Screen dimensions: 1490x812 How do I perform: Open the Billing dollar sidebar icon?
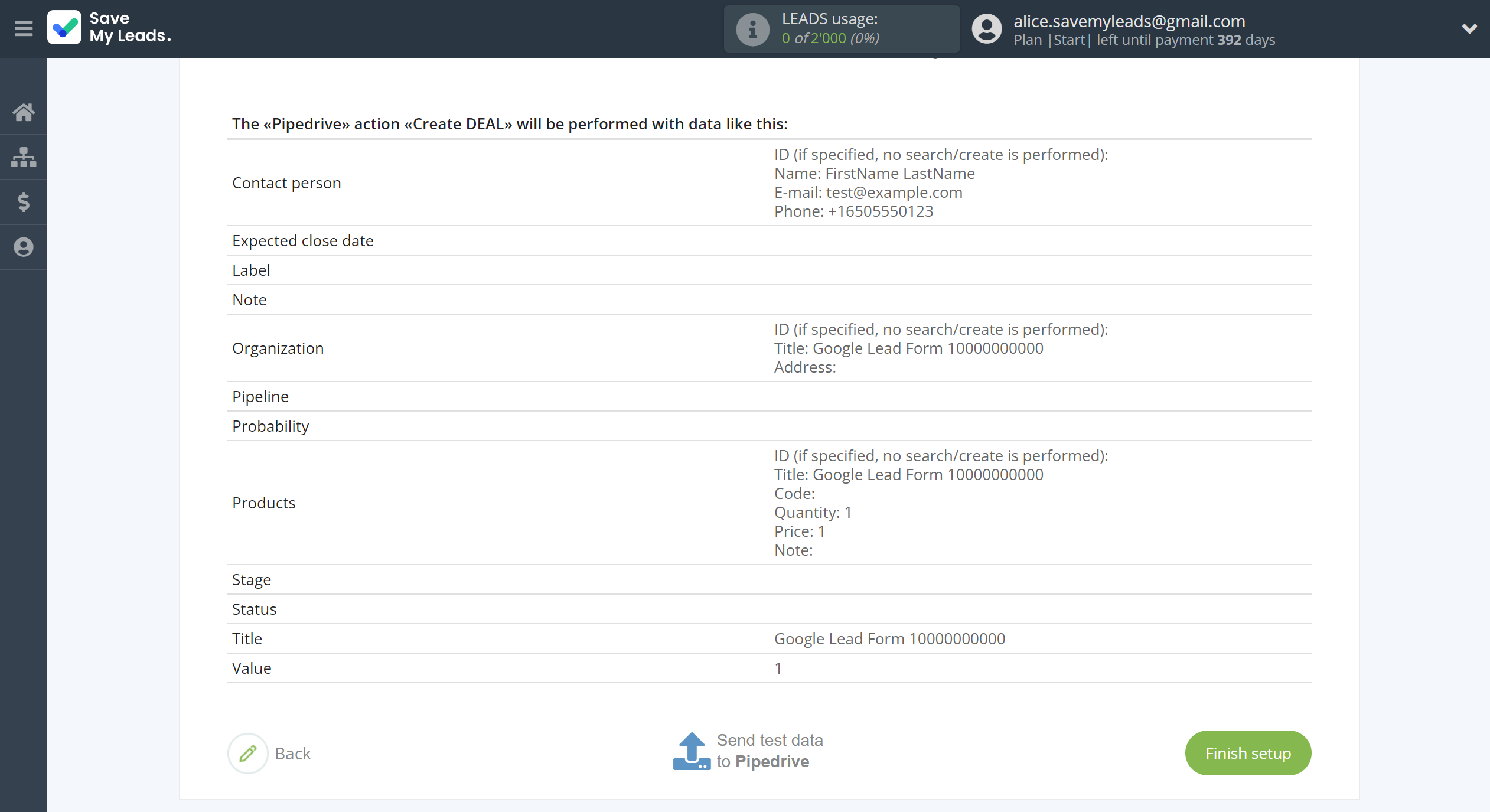24,202
